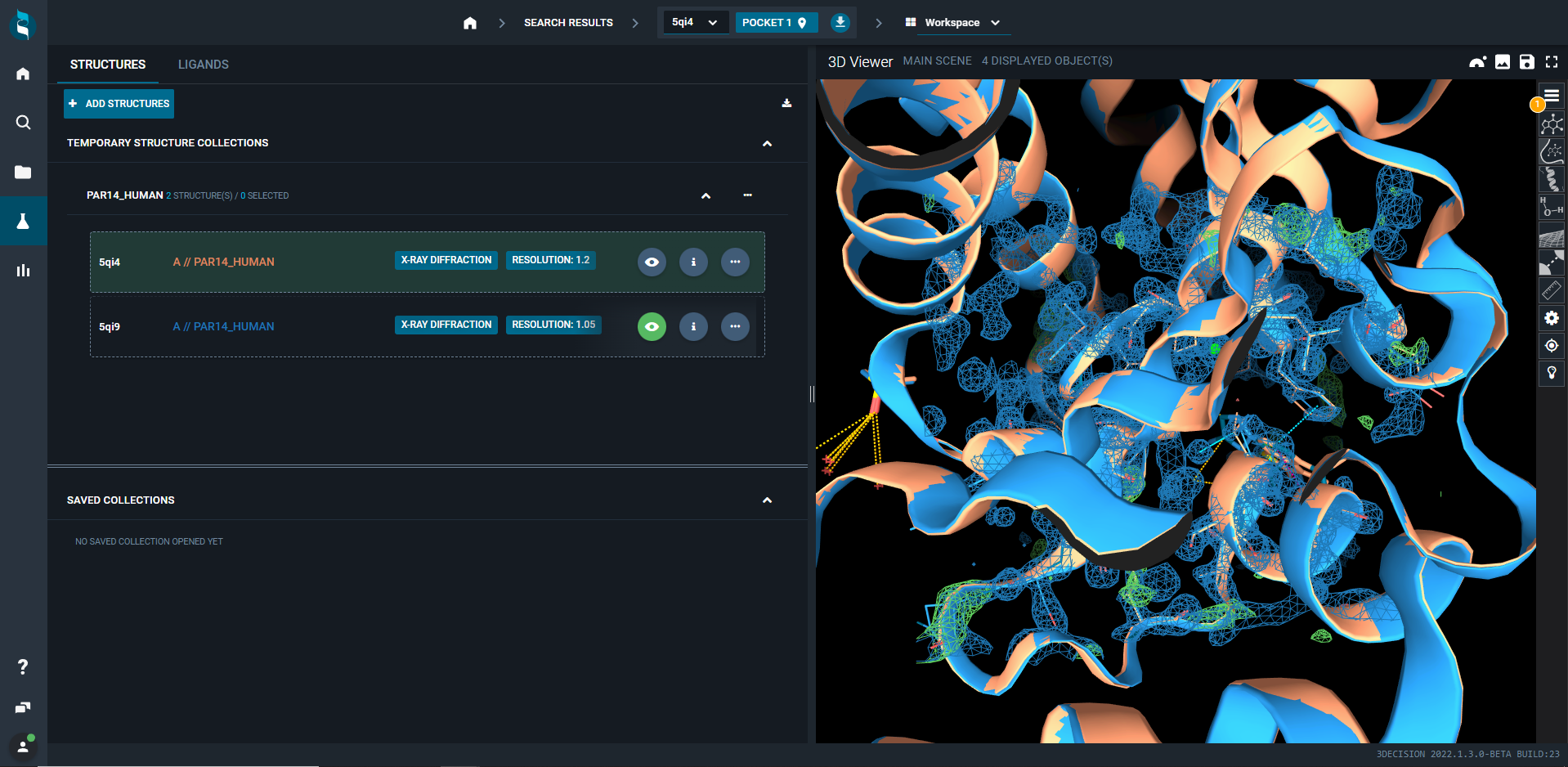Show info for structure 5qi9

click(693, 326)
